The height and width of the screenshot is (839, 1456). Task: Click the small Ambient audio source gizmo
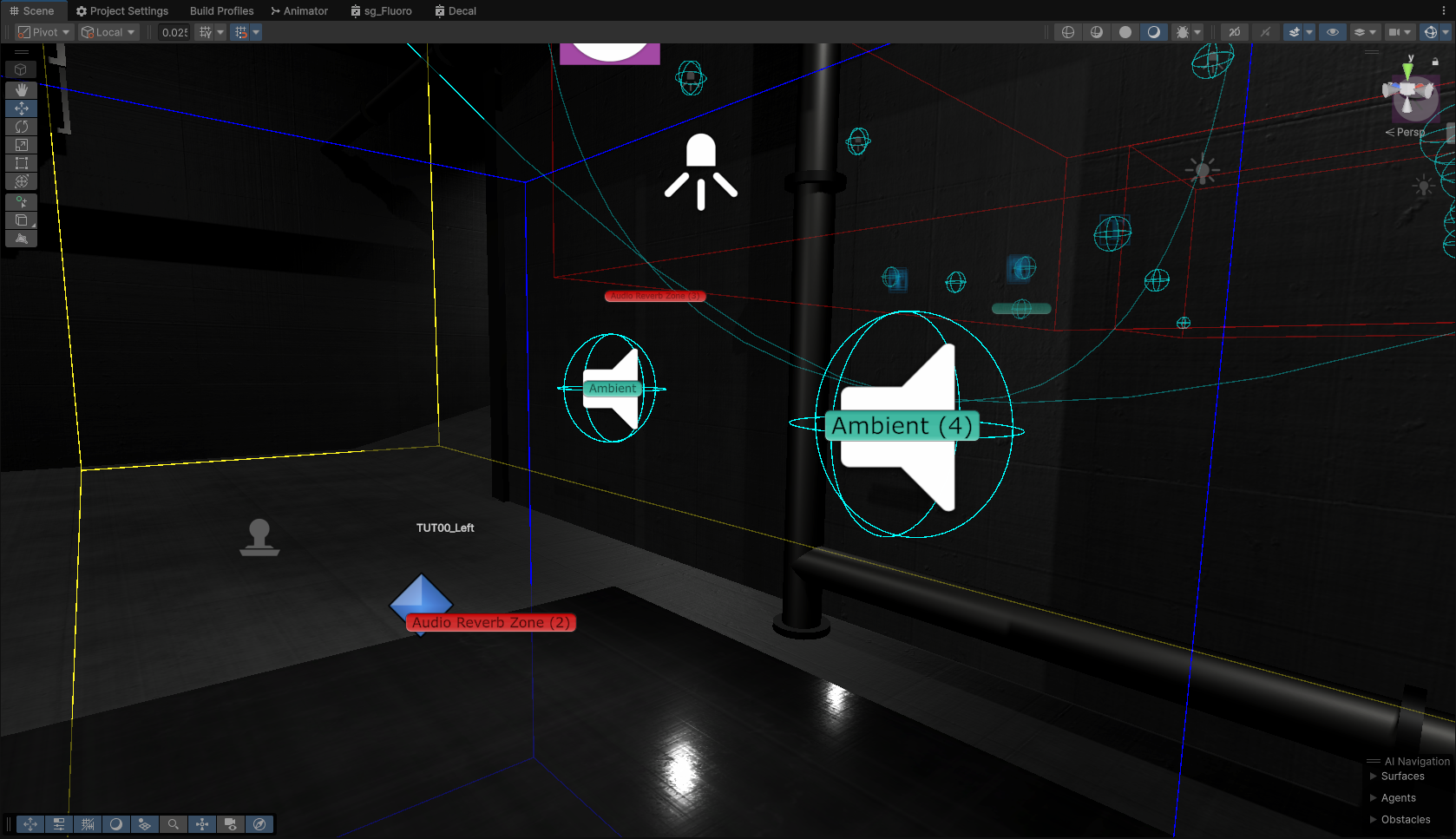click(x=613, y=389)
